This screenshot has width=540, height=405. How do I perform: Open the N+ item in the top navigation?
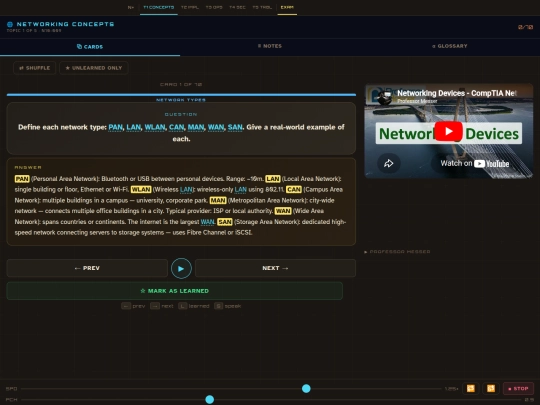tap(131, 7)
